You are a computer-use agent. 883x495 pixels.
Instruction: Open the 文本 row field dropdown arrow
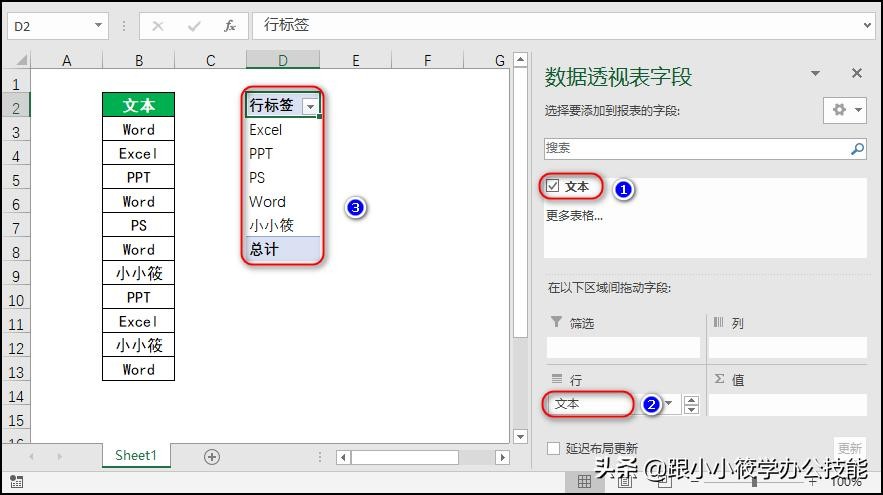[x=669, y=404]
